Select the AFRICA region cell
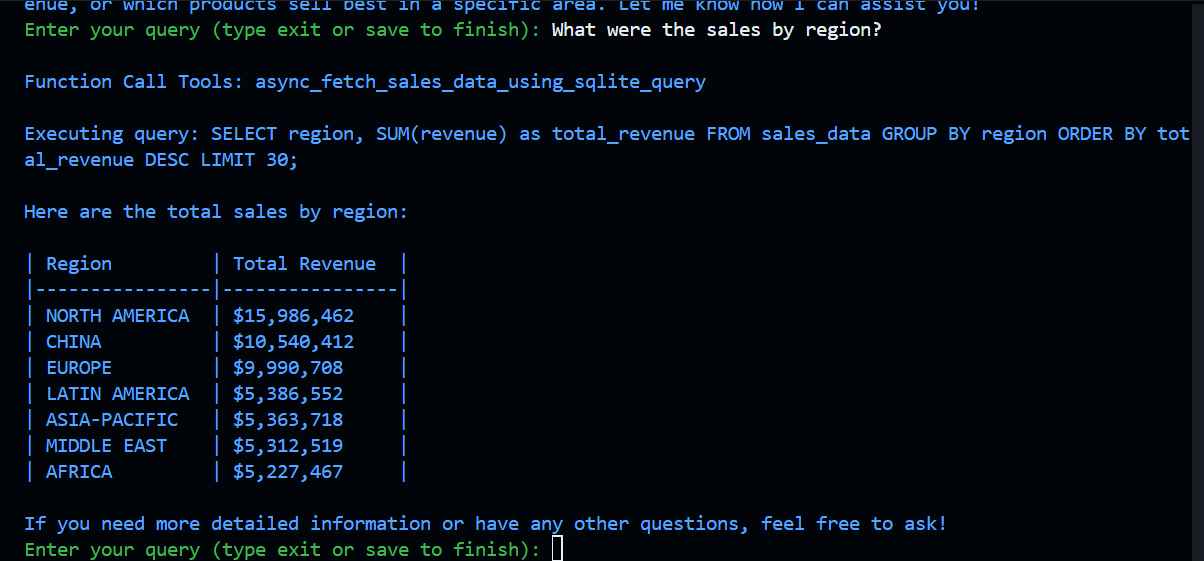The width and height of the screenshot is (1204, 561). [x=79, y=472]
